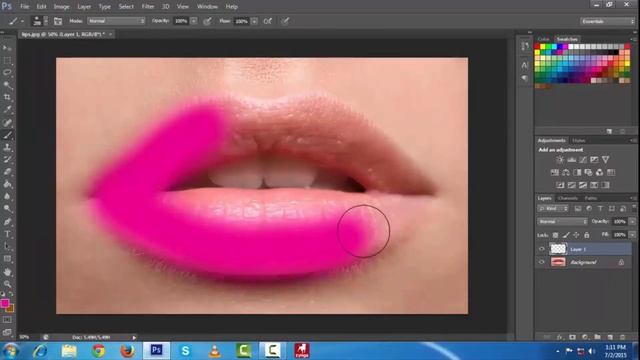Hide the Background layer eye icon
640x360 pixels.
point(542,262)
